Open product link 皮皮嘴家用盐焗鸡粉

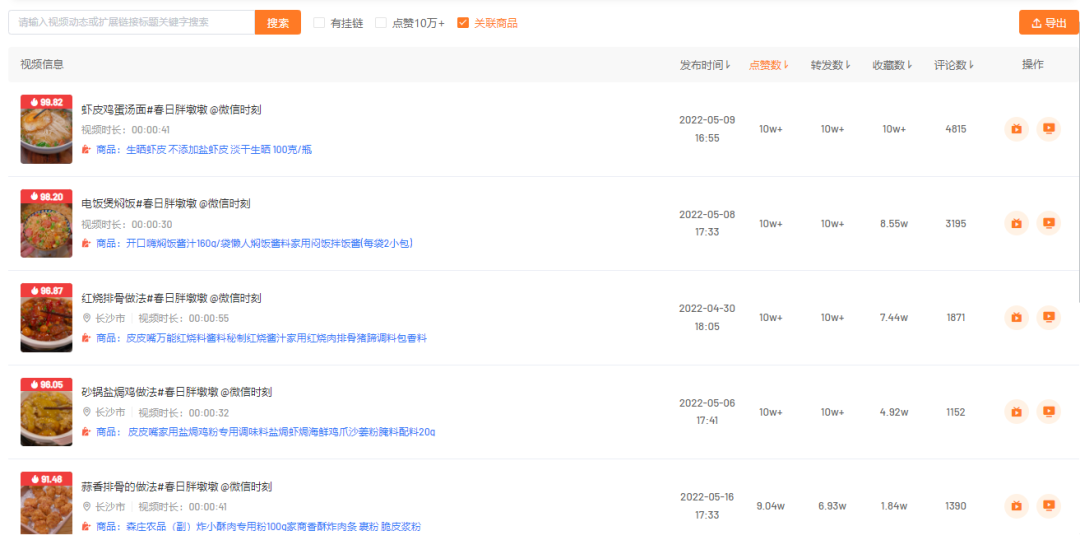point(281,433)
